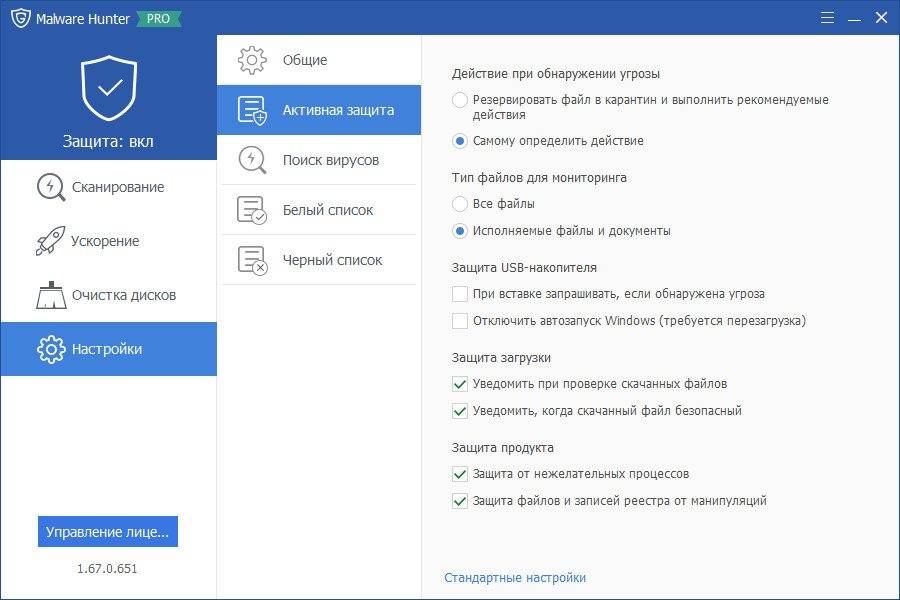Click the Защита загрузки heading
Image resolution: width=900 pixels, height=600 pixels.
point(501,358)
